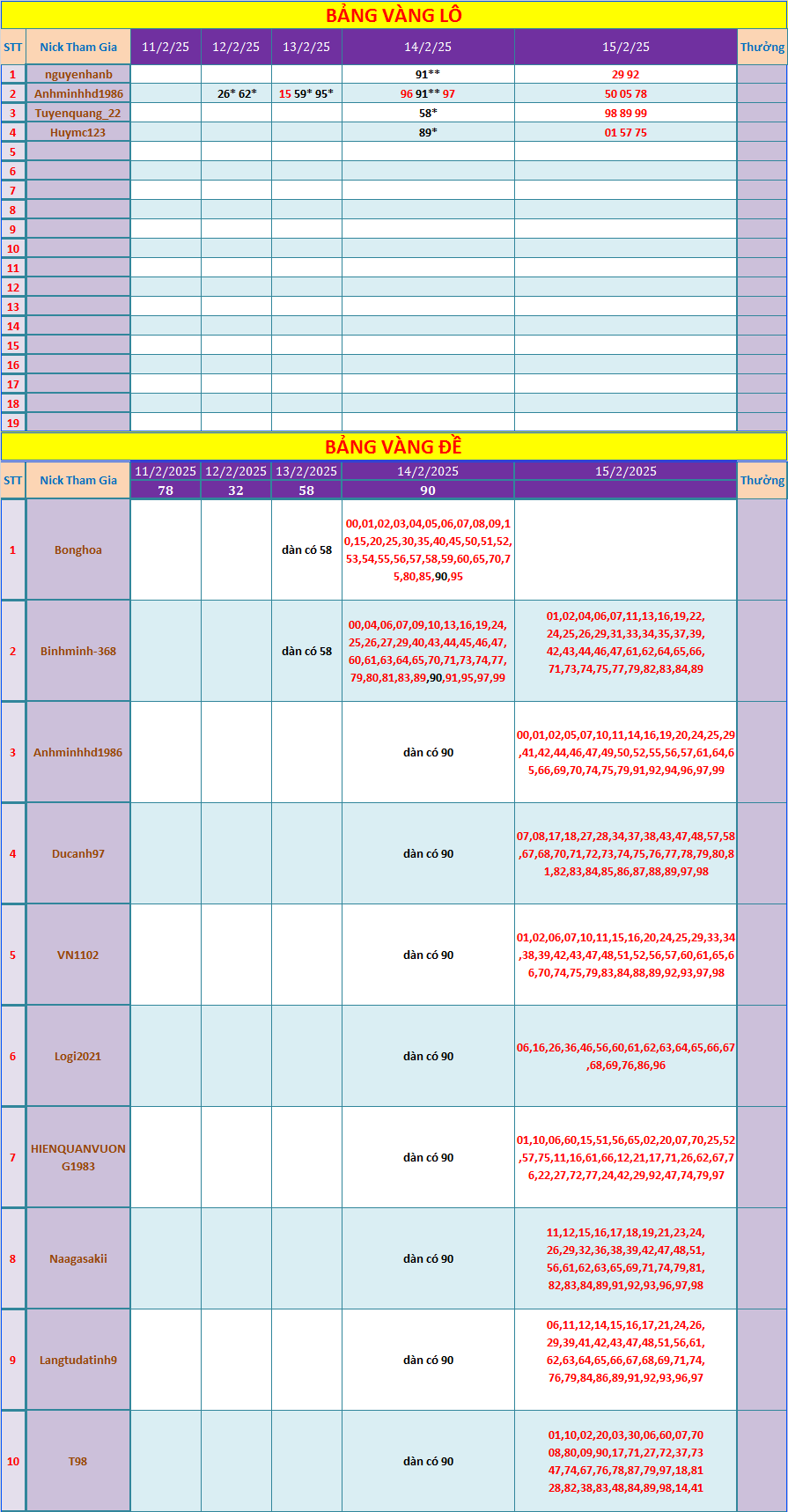This screenshot has height=1512, width=788.
Task: Click the Bonghoa nickname cell
Action: click(78, 549)
